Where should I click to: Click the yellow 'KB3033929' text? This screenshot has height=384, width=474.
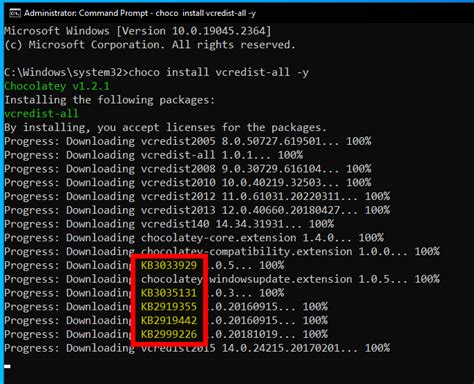(x=169, y=265)
